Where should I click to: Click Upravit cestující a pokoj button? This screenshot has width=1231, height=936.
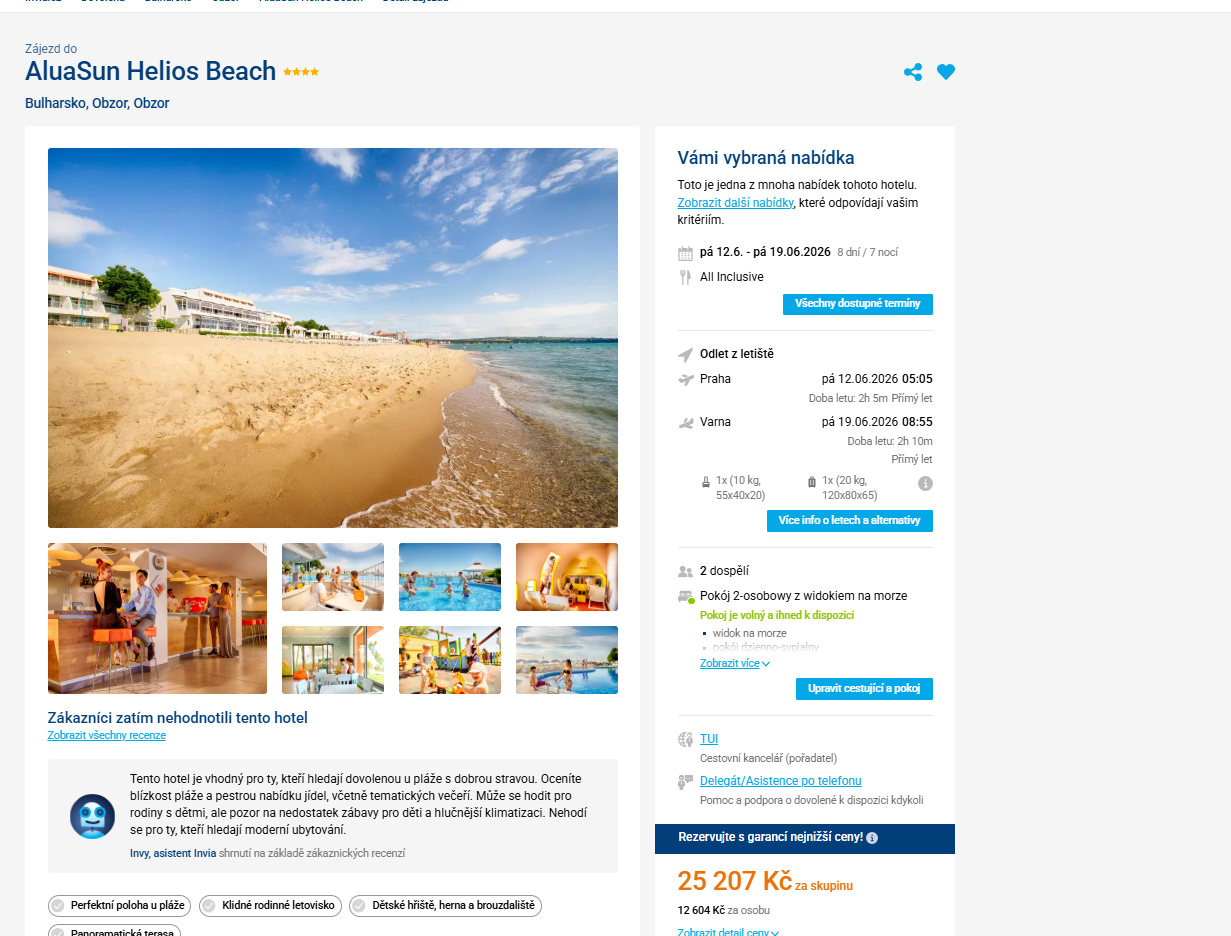click(864, 689)
